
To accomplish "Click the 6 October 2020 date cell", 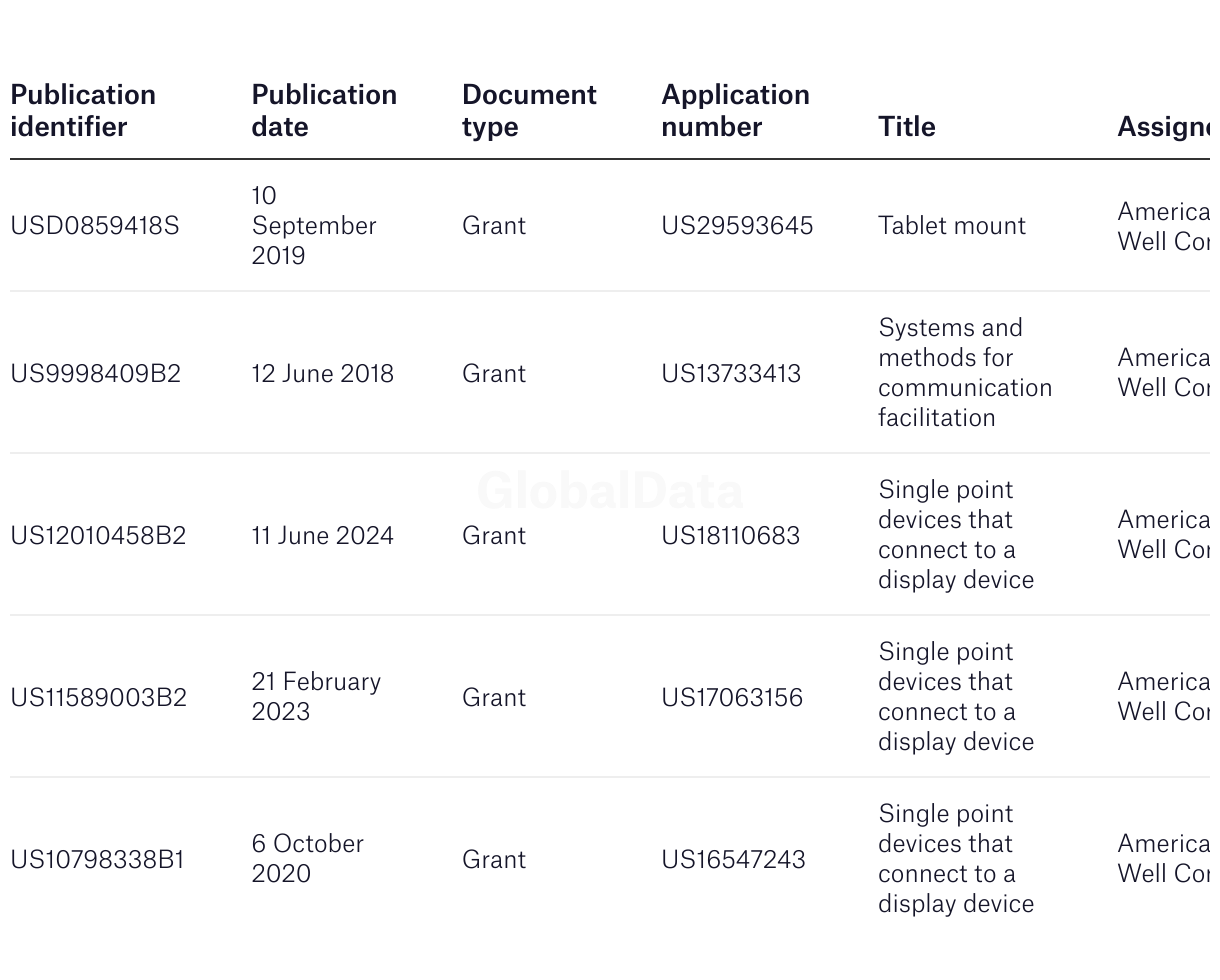I will pos(307,859).
